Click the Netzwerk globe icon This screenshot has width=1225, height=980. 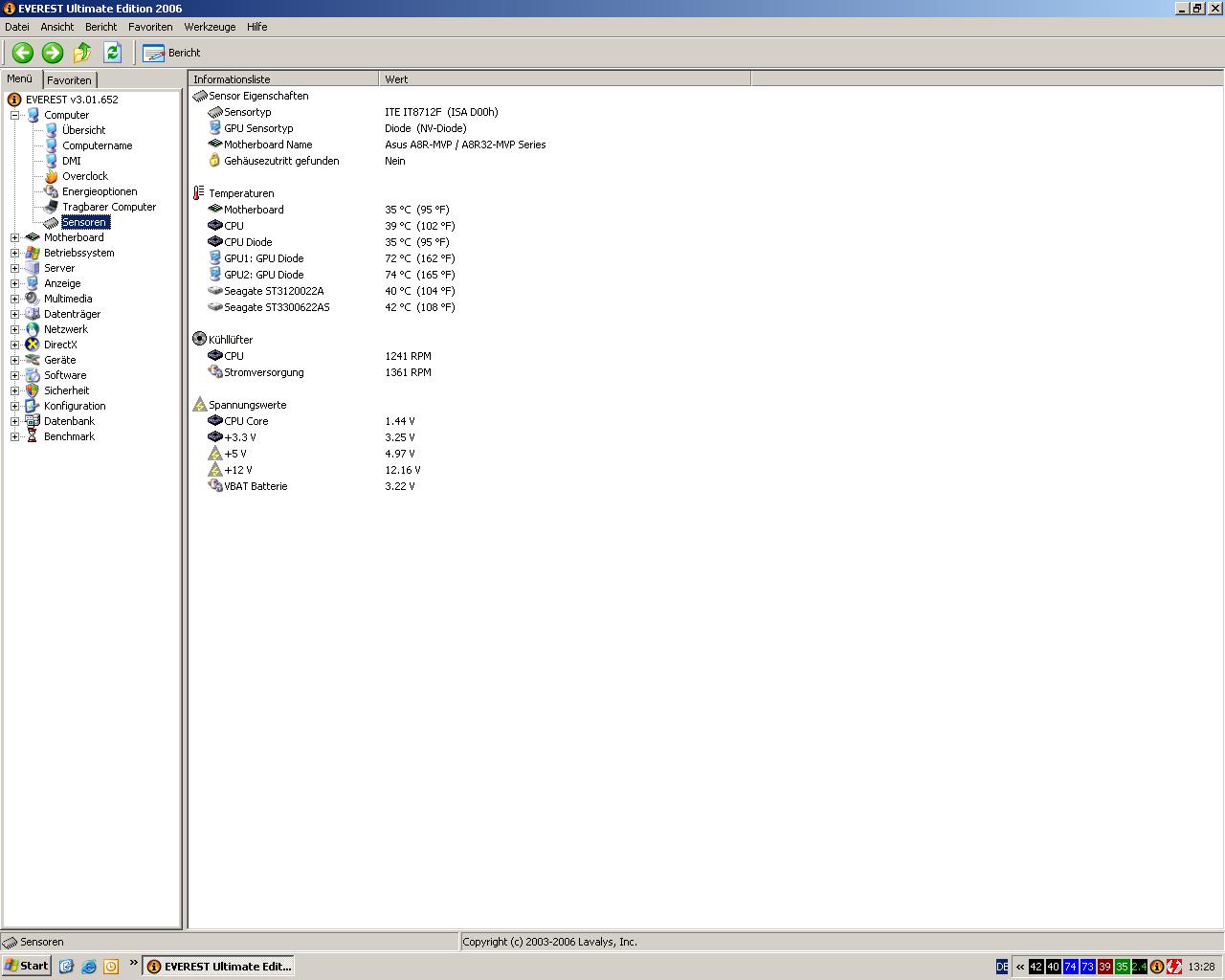[33, 329]
